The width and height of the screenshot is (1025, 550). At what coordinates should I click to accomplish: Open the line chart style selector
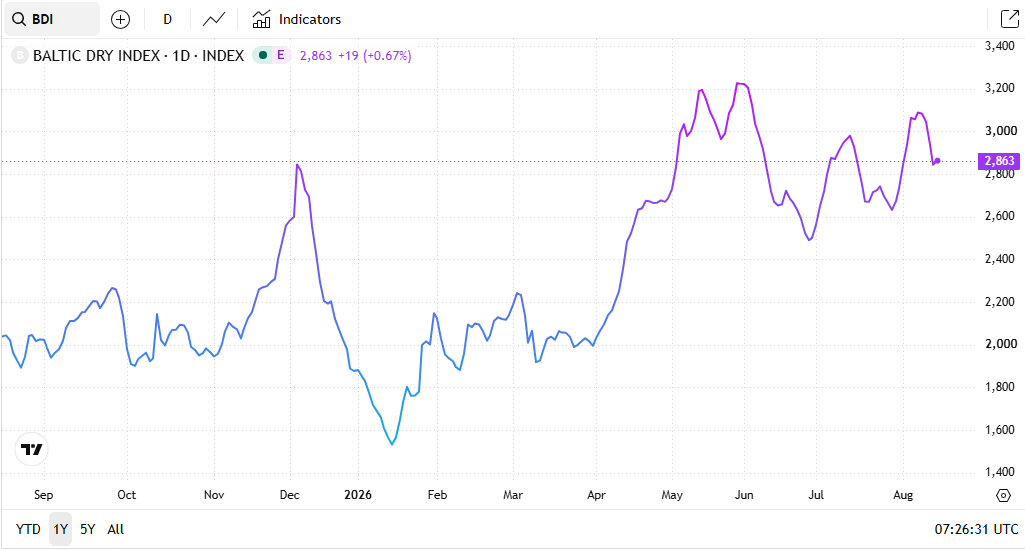214,20
